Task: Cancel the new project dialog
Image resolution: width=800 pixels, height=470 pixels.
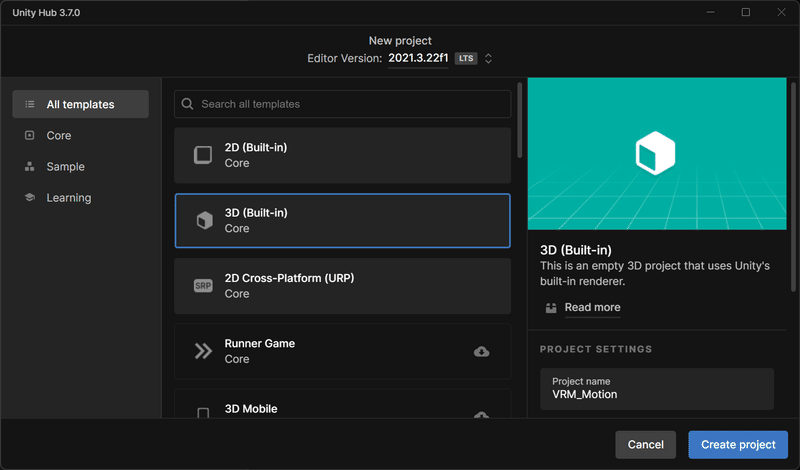Action: tap(645, 444)
